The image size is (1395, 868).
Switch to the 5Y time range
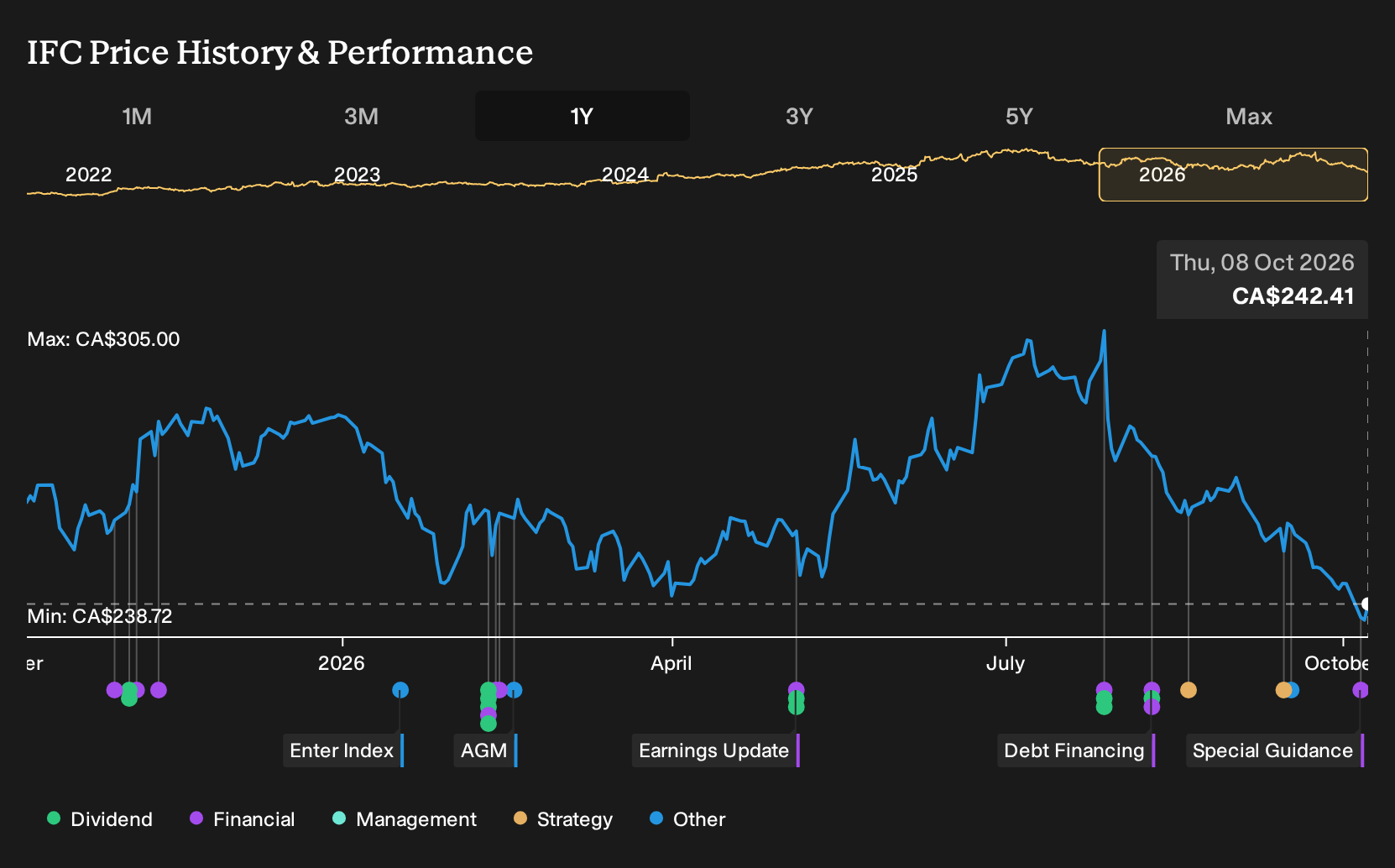coord(1019,116)
